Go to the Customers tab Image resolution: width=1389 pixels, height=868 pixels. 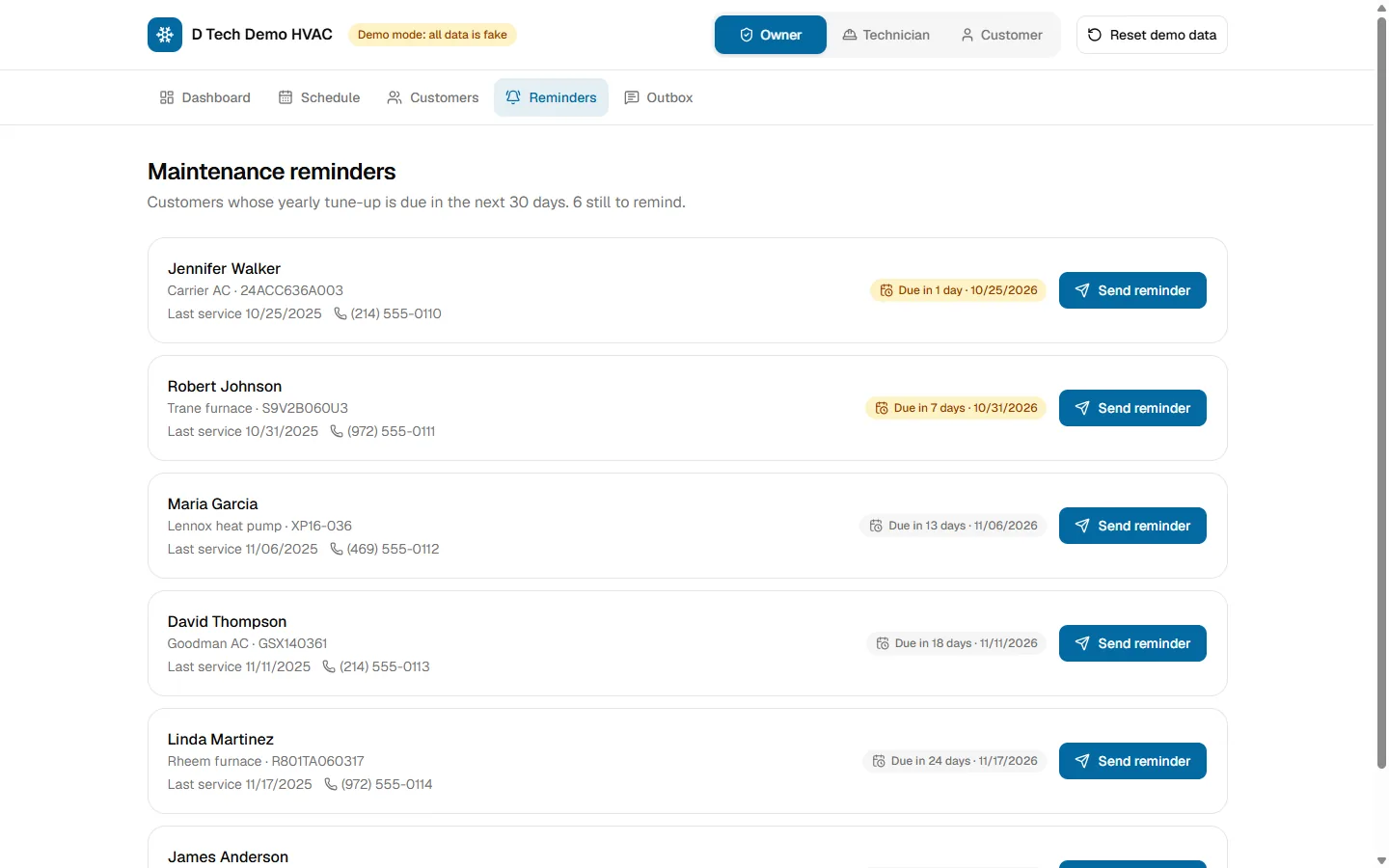(433, 97)
